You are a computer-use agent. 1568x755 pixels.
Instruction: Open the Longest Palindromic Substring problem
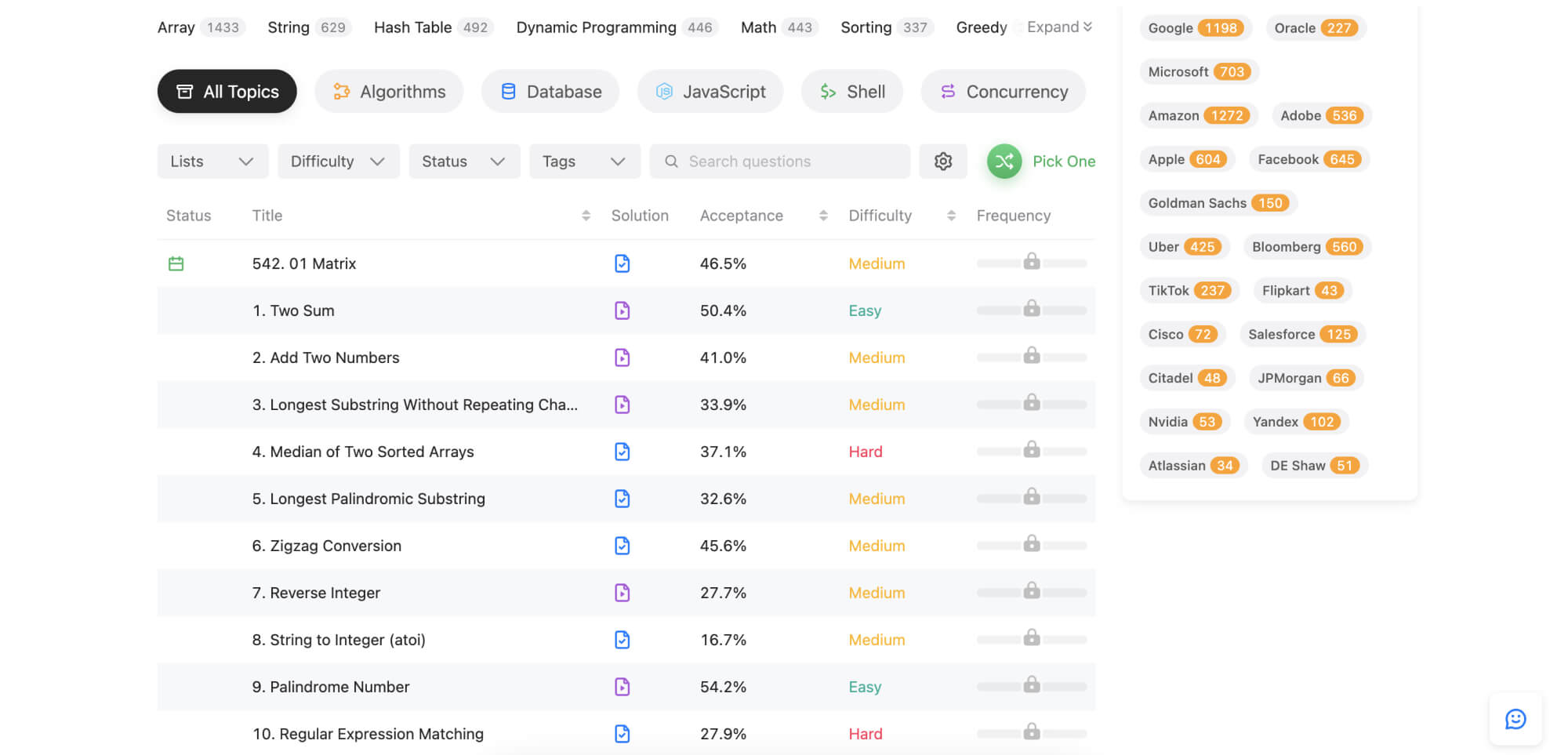[368, 499]
